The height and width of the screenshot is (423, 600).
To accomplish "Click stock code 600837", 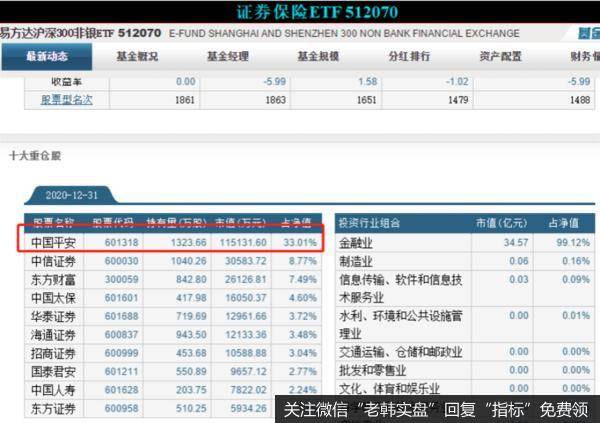I will pyautogui.click(x=121, y=335).
